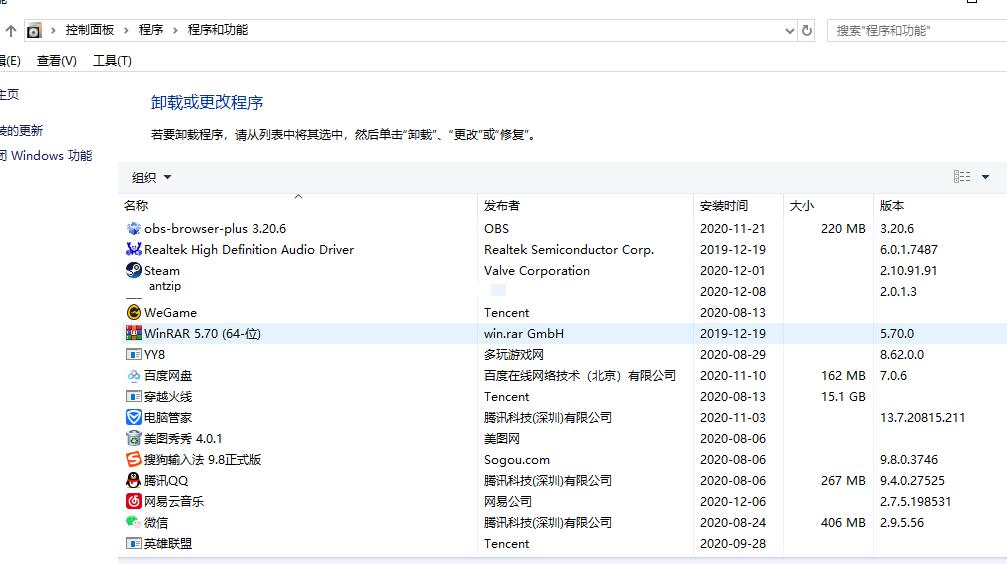Click the refresh button beside address bar
1007x564 pixels.
tap(807, 30)
